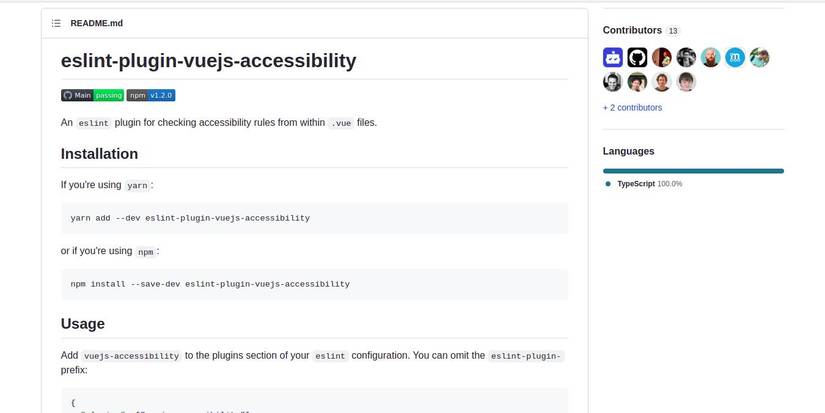Click the npm install command code block
825x413 pixels.
point(314,284)
